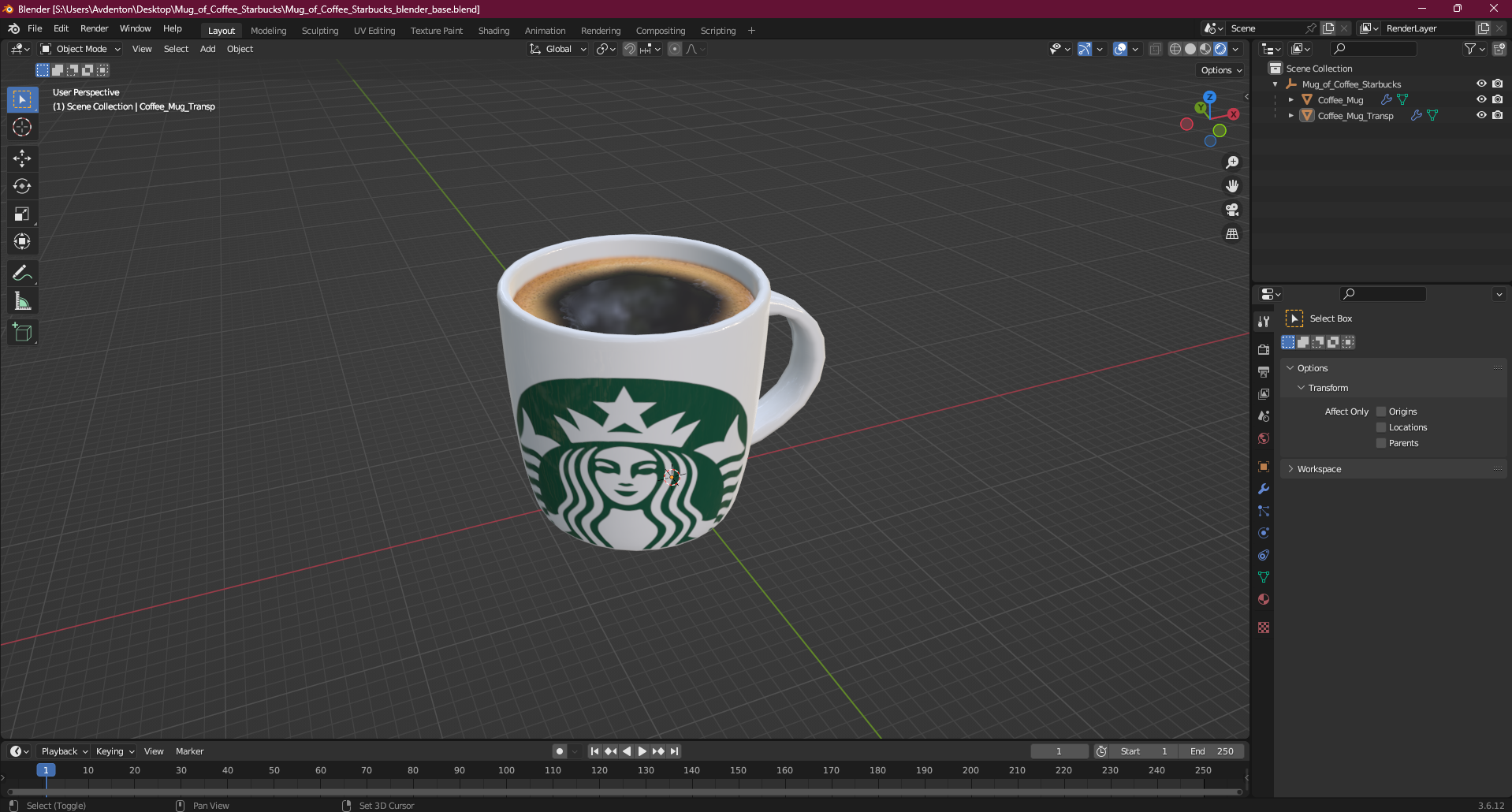Open the Particles properties tab
Screen dimensions: 1512x812
coord(1264,511)
